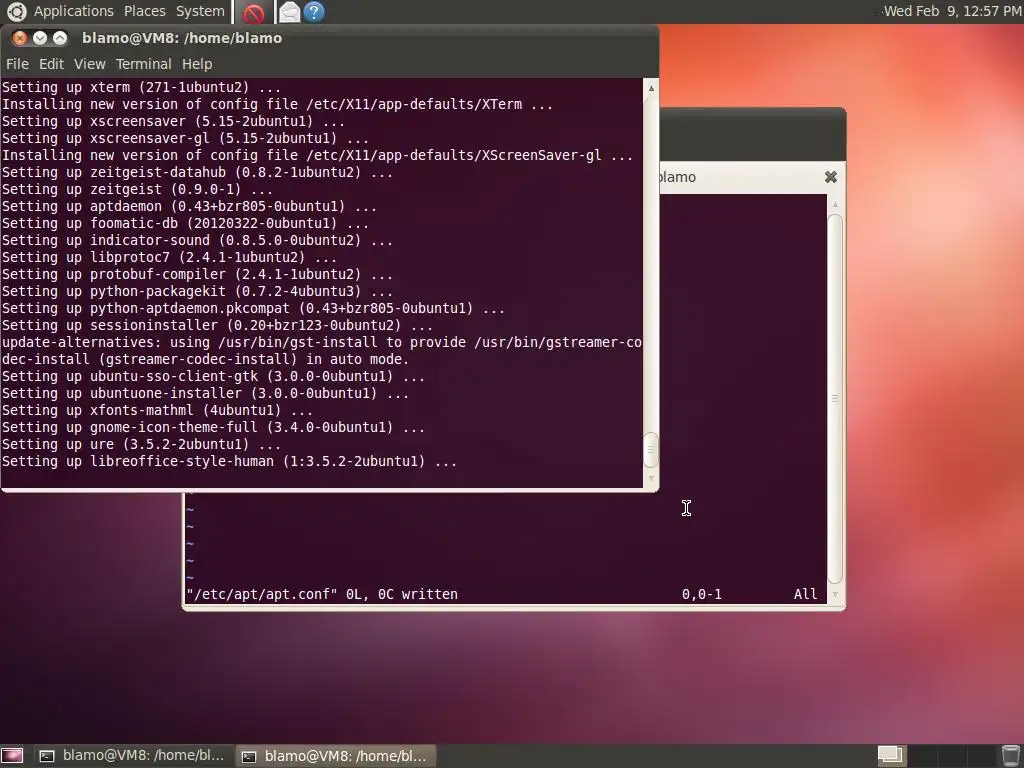Click the back terminal's scrollbar thumb
The height and width of the screenshot is (768, 1024).
click(x=835, y=398)
